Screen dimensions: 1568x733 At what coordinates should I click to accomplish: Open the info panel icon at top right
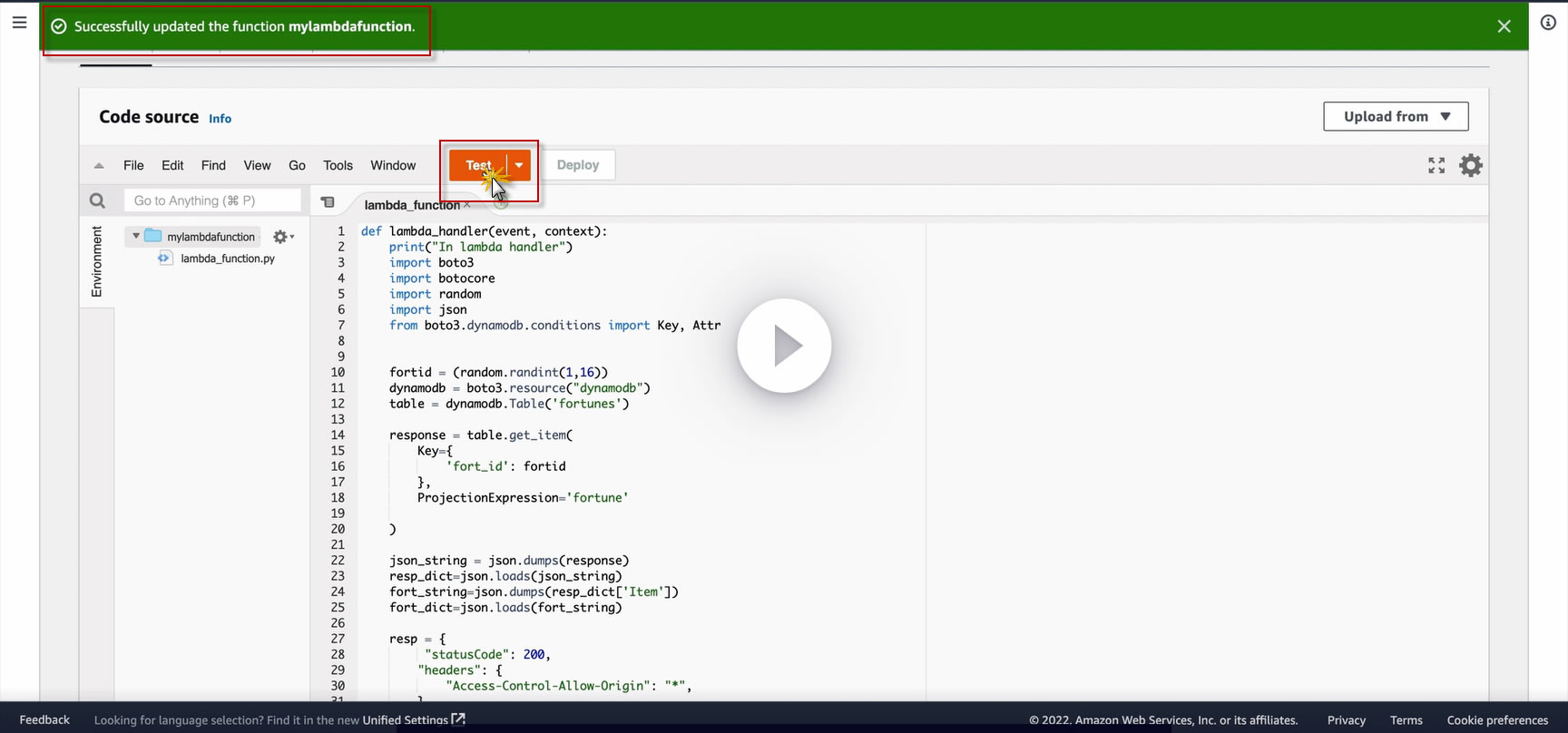click(1548, 23)
